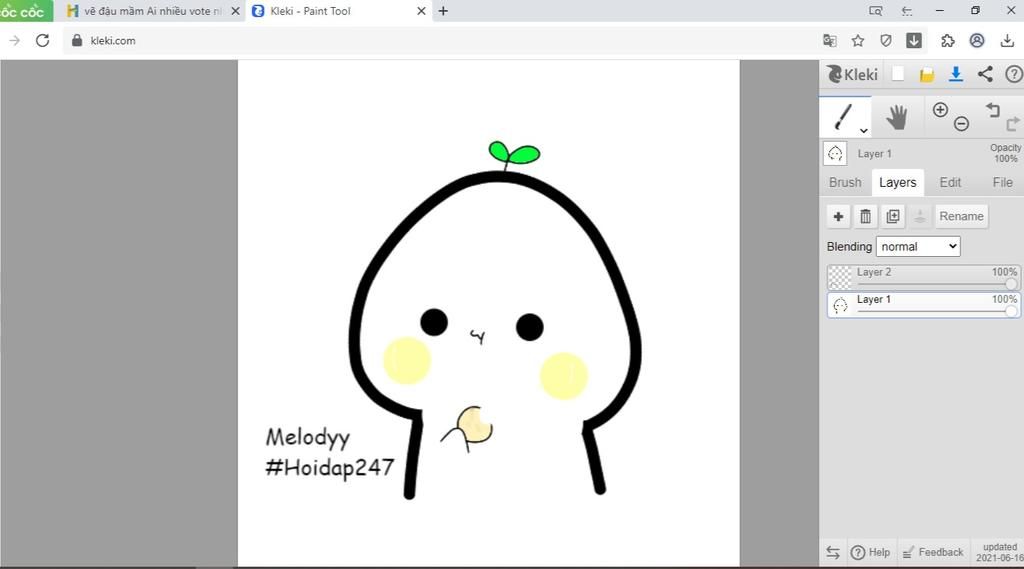Select the Brush tool
1024x569 pixels.
pyautogui.click(x=844, y=118)
